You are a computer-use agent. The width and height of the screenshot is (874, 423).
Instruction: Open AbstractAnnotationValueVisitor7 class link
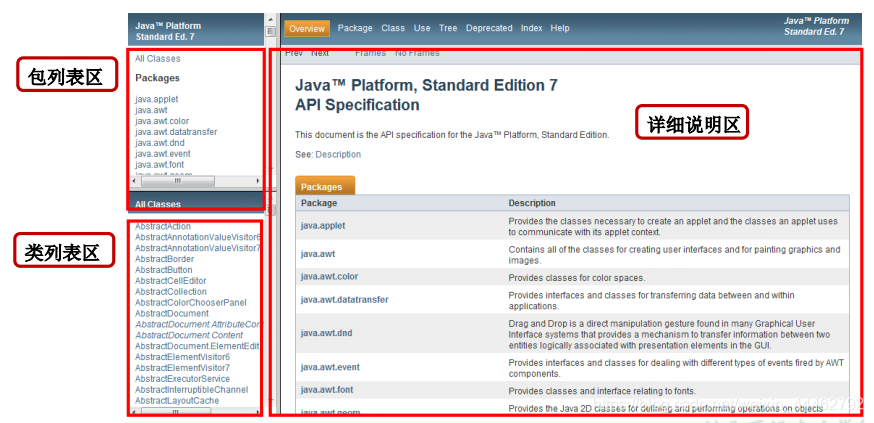198,248
